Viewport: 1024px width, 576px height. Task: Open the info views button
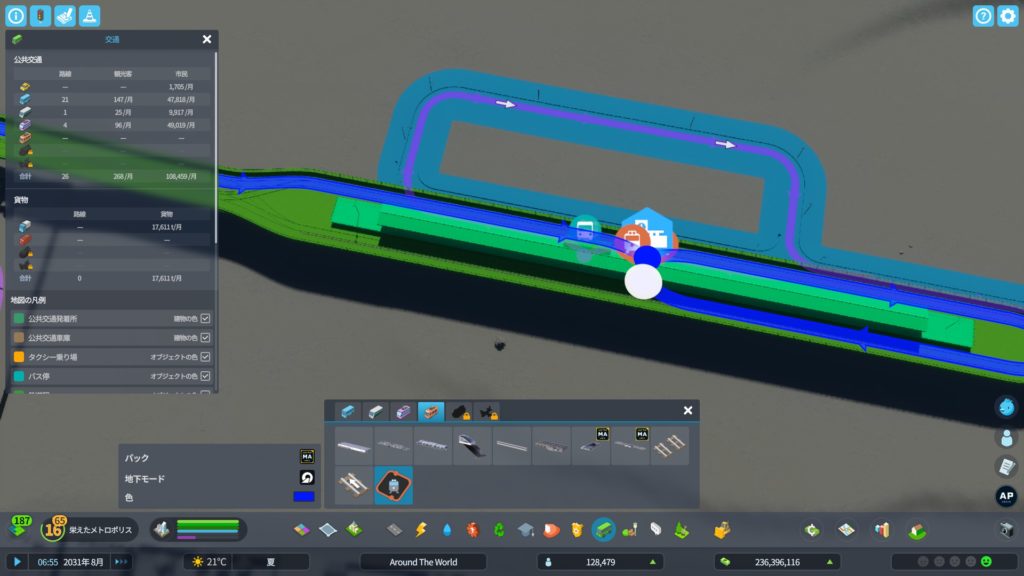(x=16, y=16)
